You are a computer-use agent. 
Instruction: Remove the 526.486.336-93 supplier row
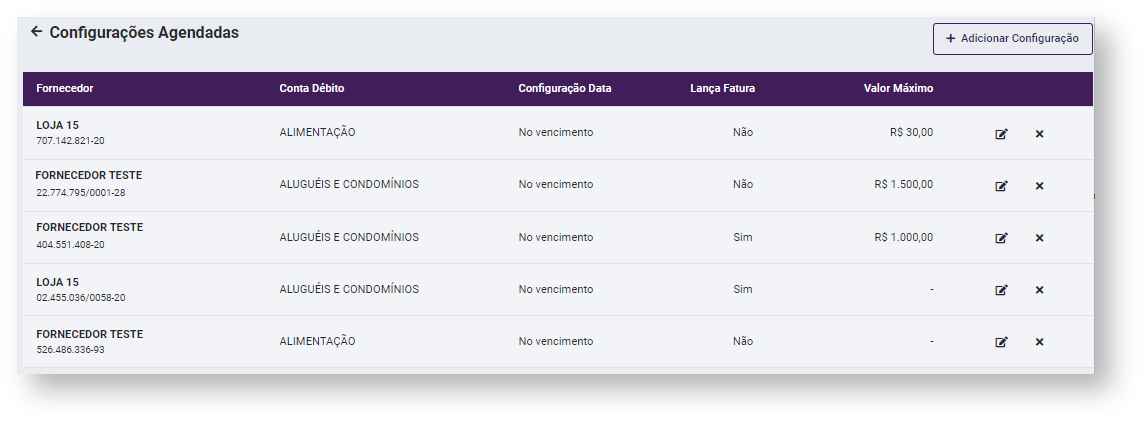[1039, 342]
